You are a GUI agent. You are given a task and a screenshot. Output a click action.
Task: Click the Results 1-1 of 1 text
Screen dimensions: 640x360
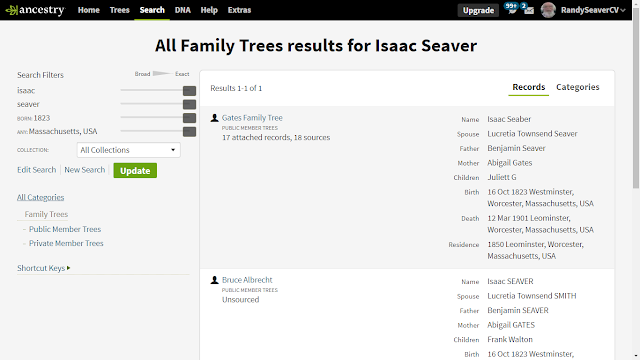pyautogui.click(x=236, y=88)
